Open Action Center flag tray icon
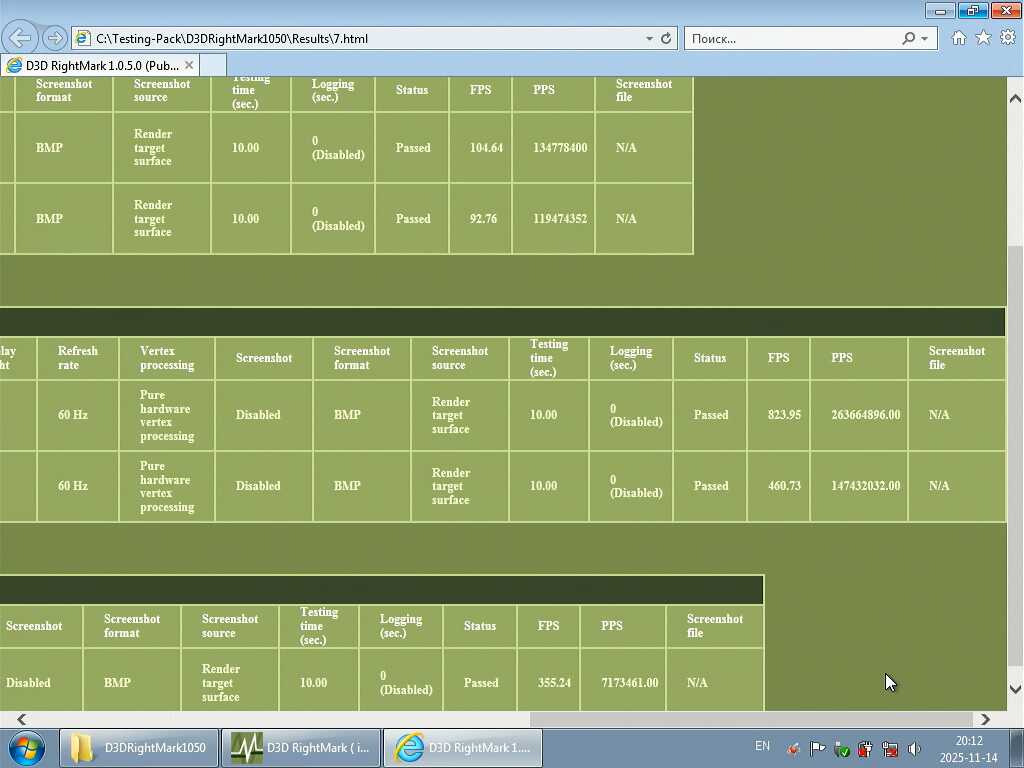Image resolution: width=1024 pixels, height=768 pixels. click(x=817, y=748)
